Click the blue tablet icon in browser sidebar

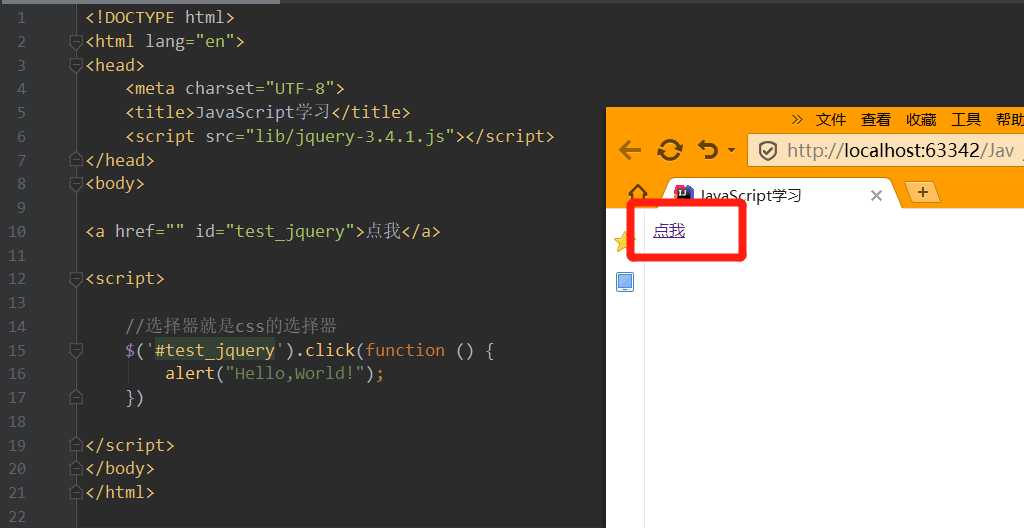click(625, 282)
